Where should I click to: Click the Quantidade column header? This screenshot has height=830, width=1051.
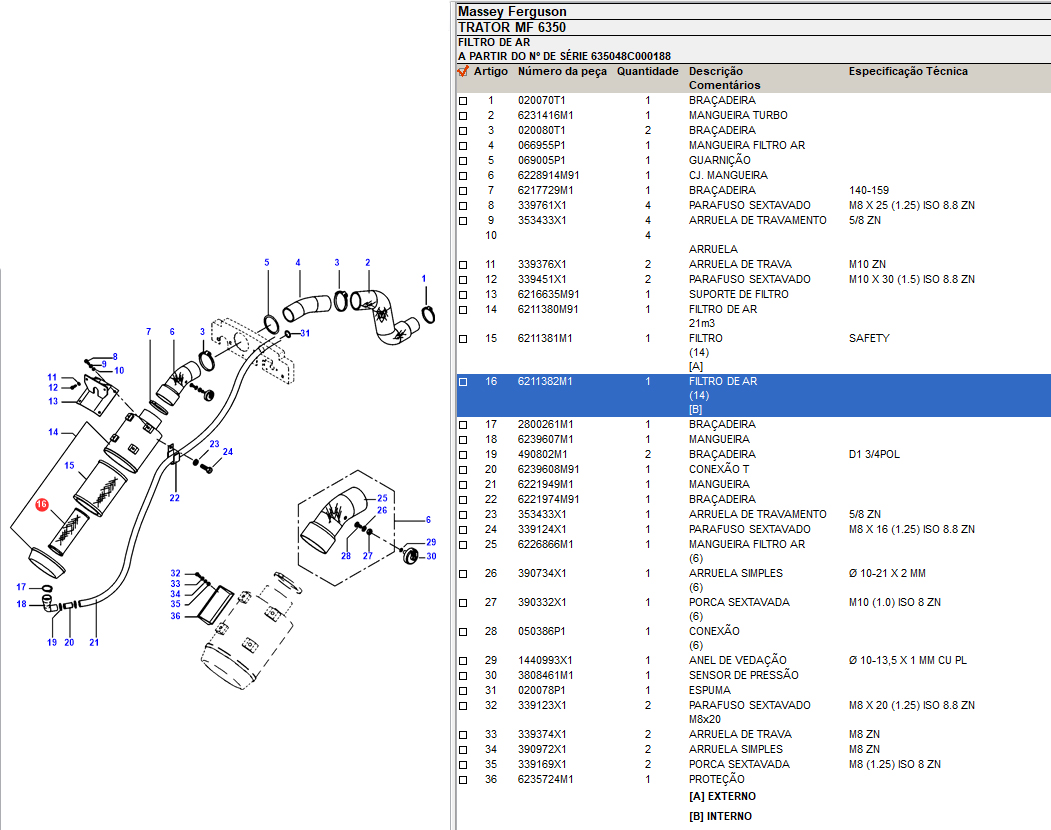647,72
